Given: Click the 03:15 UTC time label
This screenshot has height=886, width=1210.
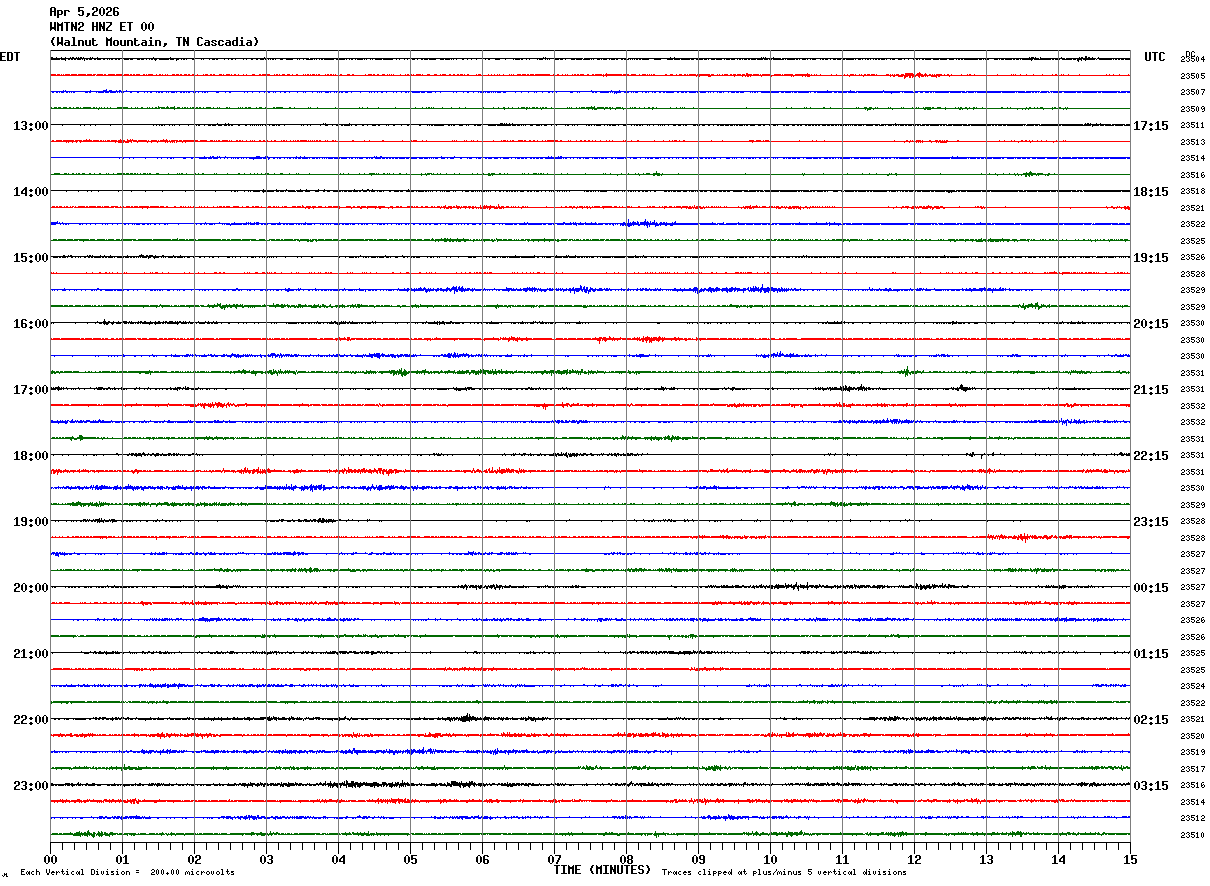Looking at the screenshot, I should click(x=1151, y=786).
